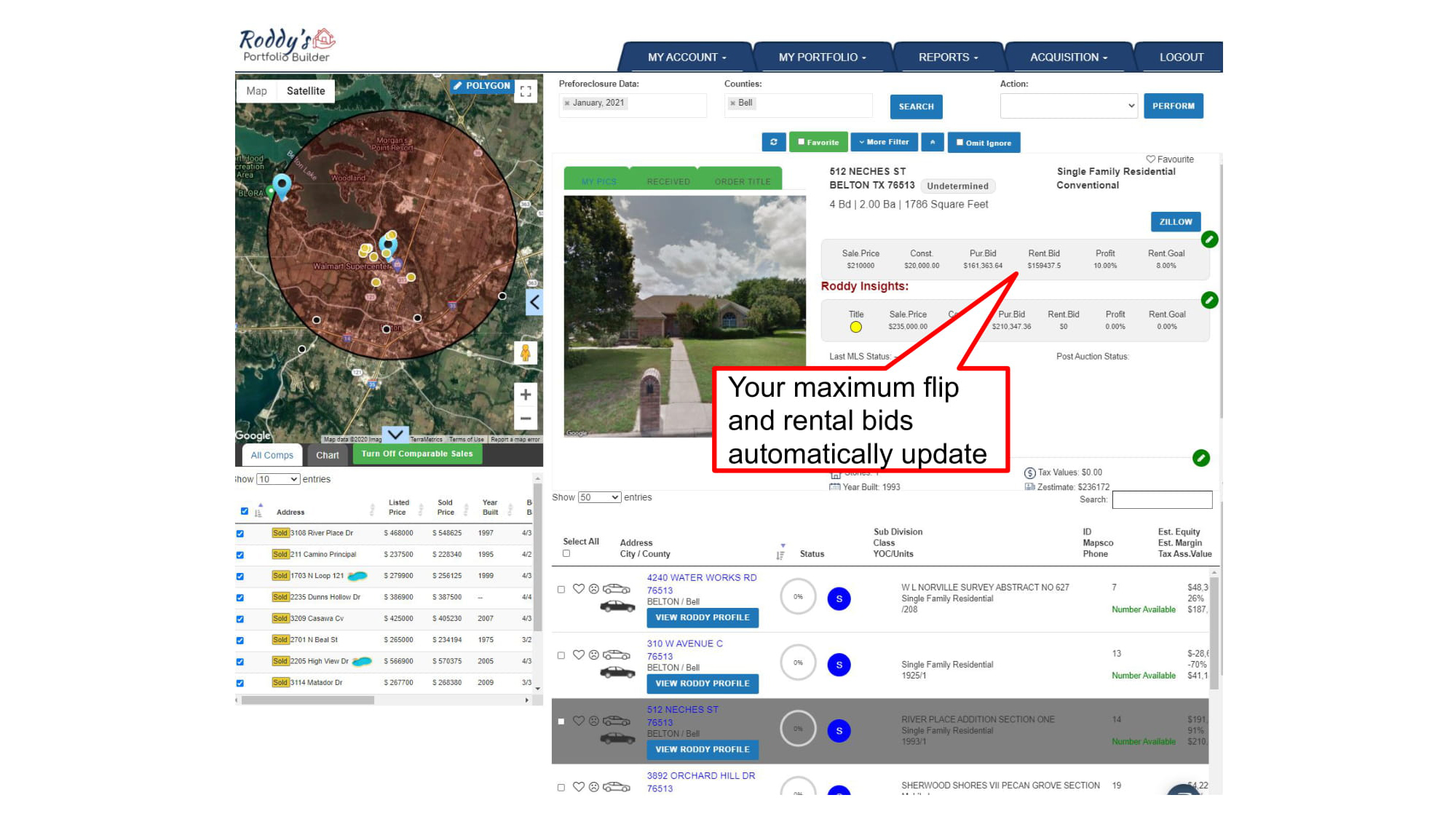Zoom in on the map

click(525, 395)
